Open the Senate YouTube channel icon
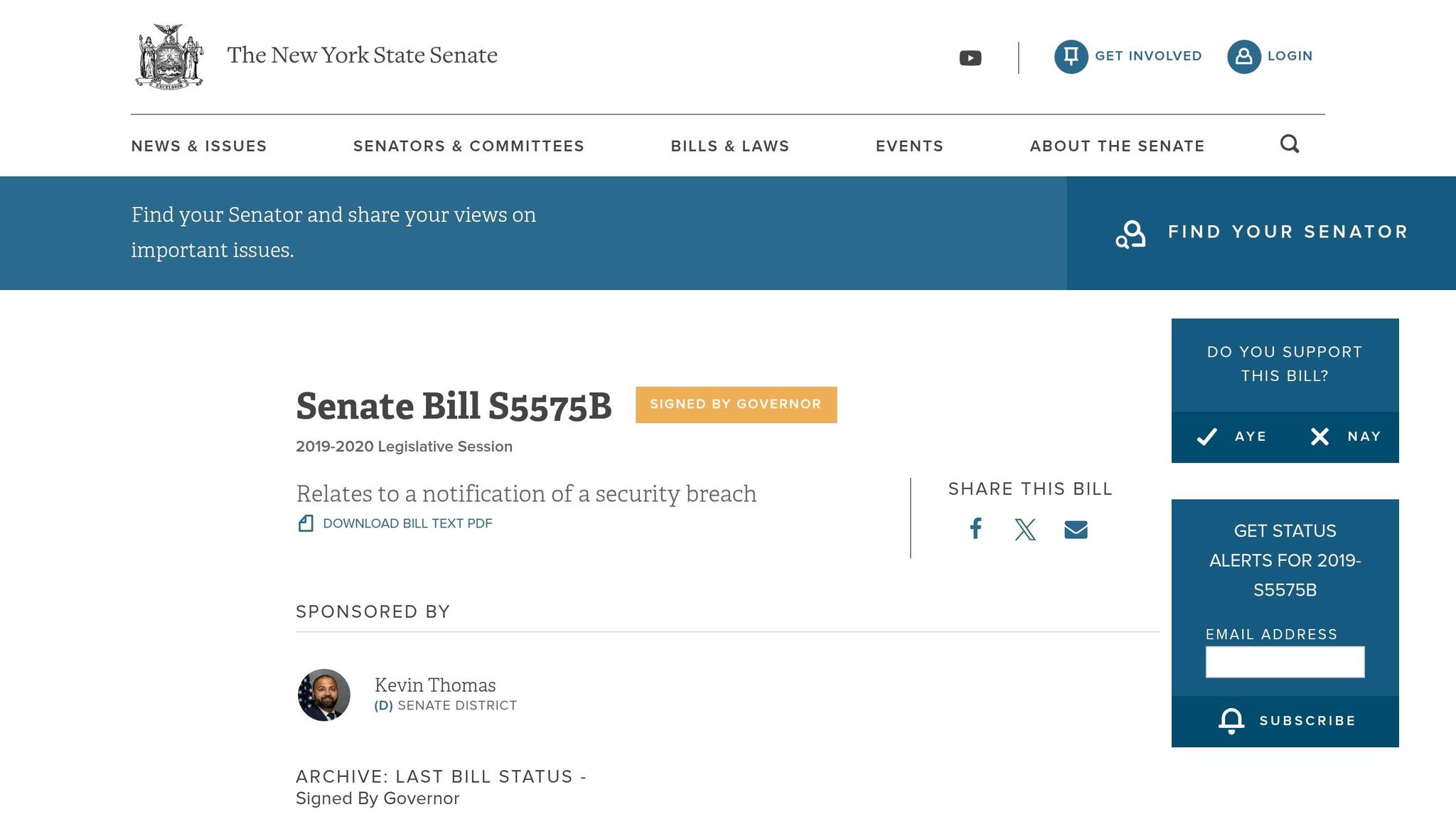Screen dimensions: 1456x819 click(x=970, y=58)
